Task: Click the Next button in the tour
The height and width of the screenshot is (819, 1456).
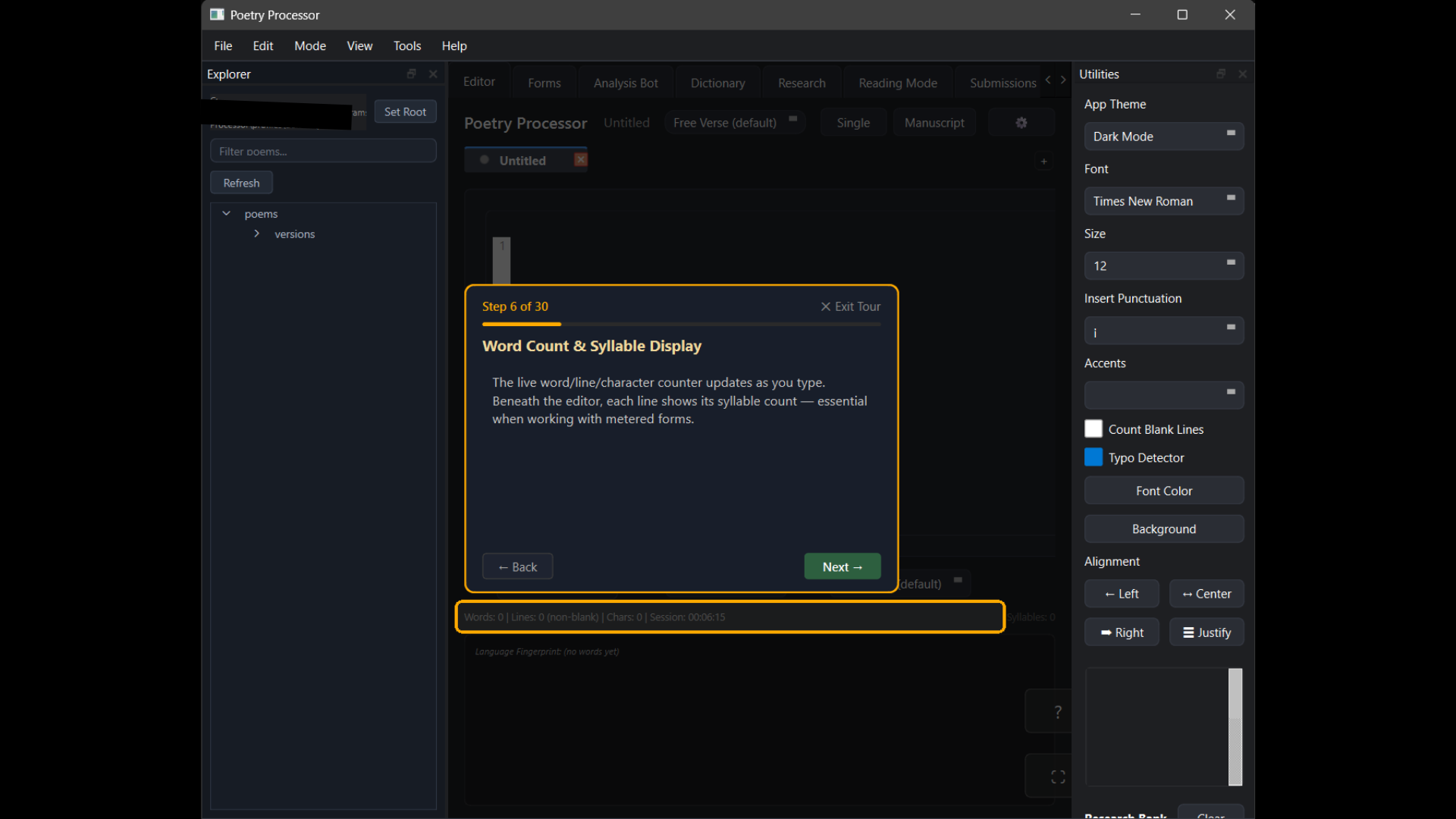Action: click(x=842, y=566)
